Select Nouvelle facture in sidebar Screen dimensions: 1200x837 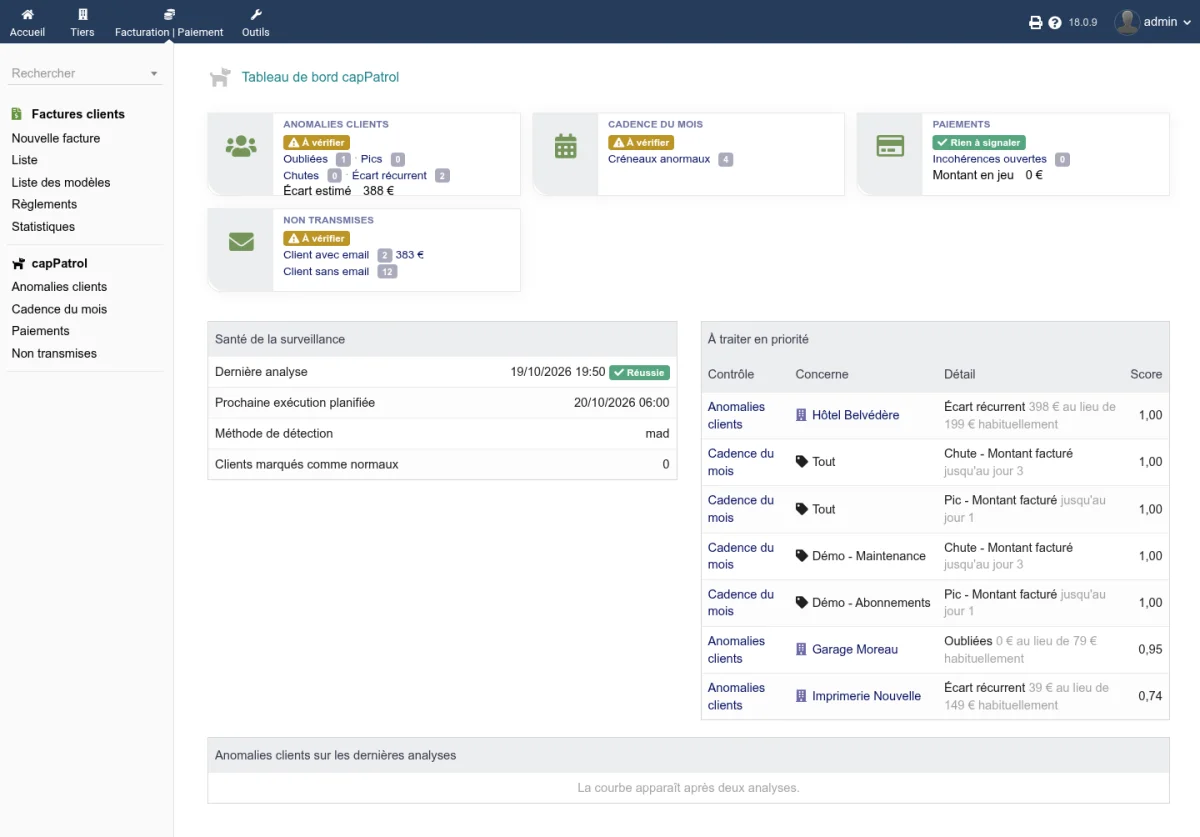(56, 138)
